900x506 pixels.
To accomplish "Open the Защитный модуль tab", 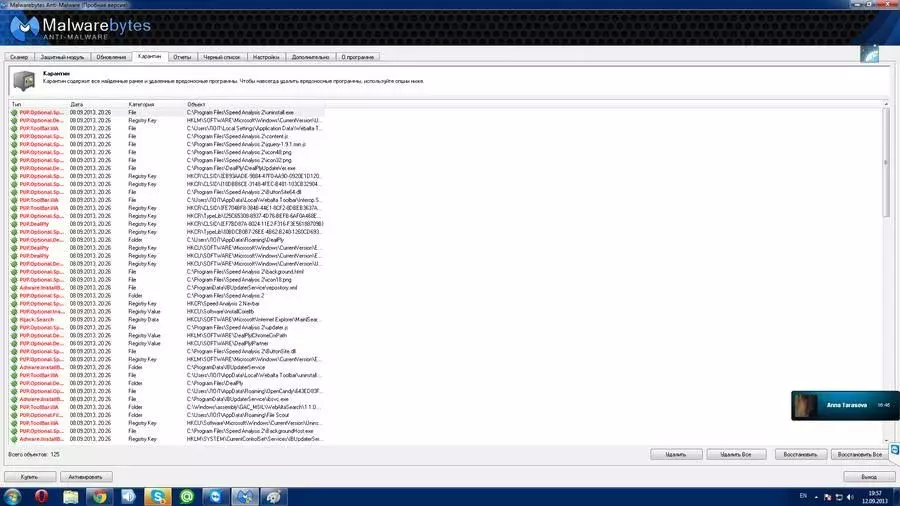I will (62, 57).
